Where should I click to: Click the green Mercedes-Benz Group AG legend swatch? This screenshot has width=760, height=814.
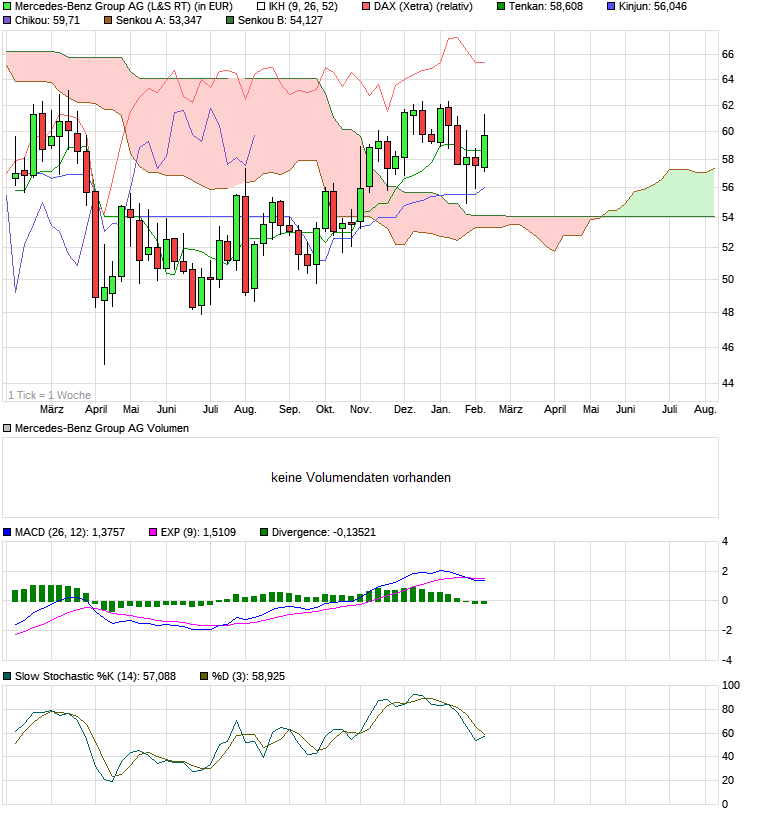coord(7,7)
